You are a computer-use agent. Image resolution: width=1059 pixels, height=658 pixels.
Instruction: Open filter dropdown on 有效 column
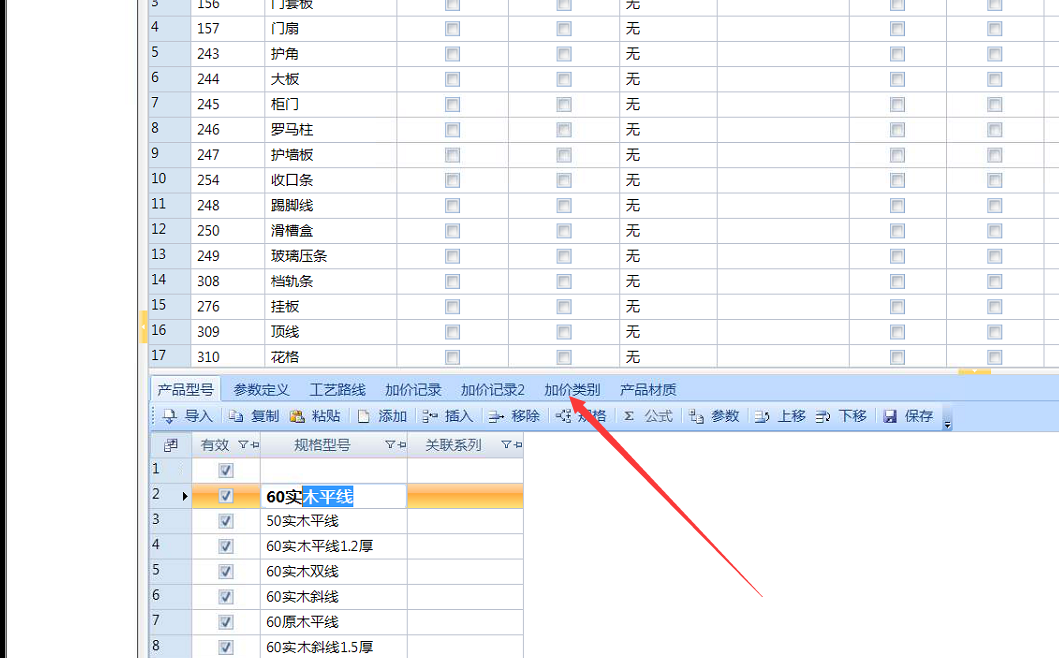pos(243,445)
